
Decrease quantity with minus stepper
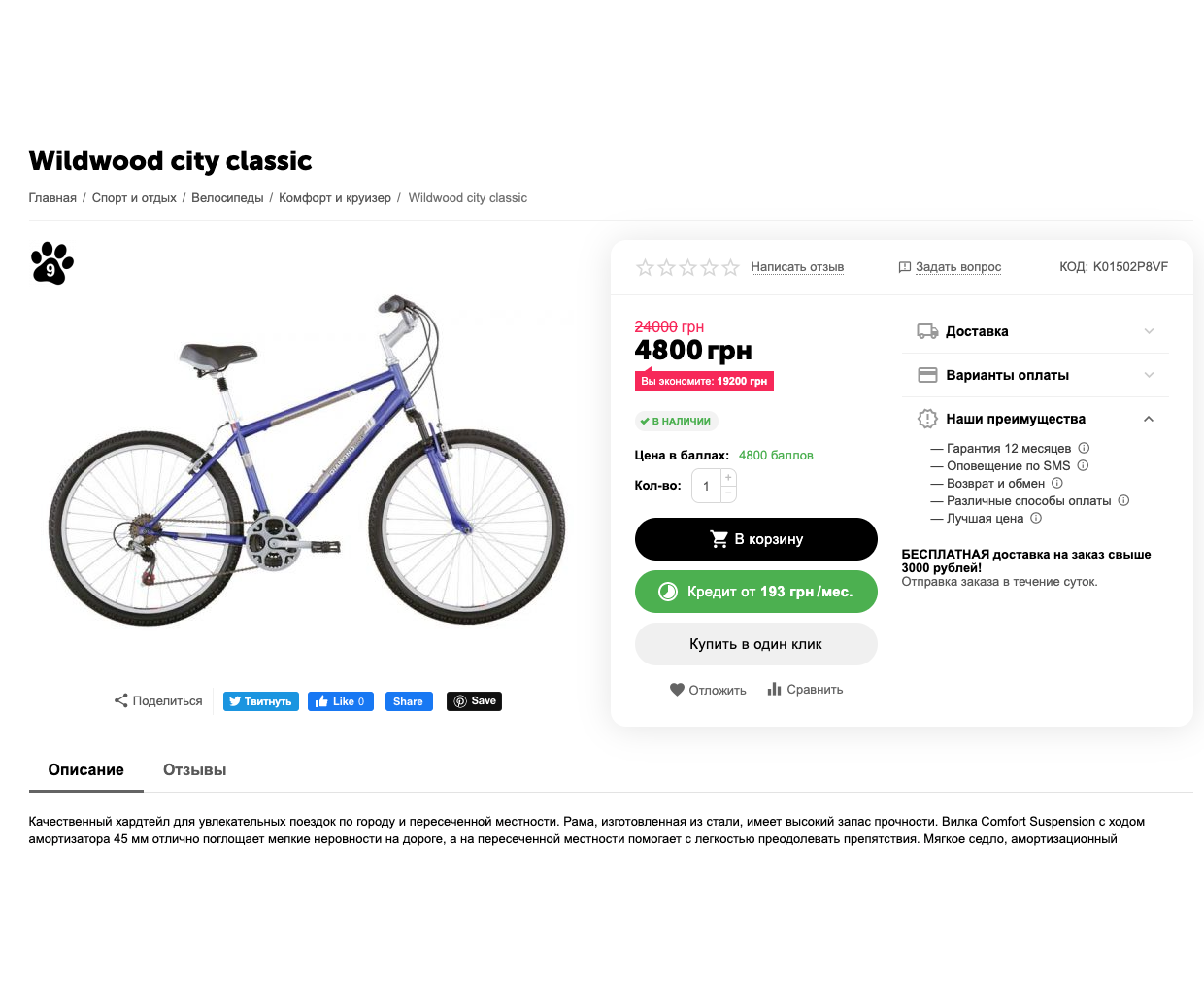pyautogui.click(x=728, y=494)
